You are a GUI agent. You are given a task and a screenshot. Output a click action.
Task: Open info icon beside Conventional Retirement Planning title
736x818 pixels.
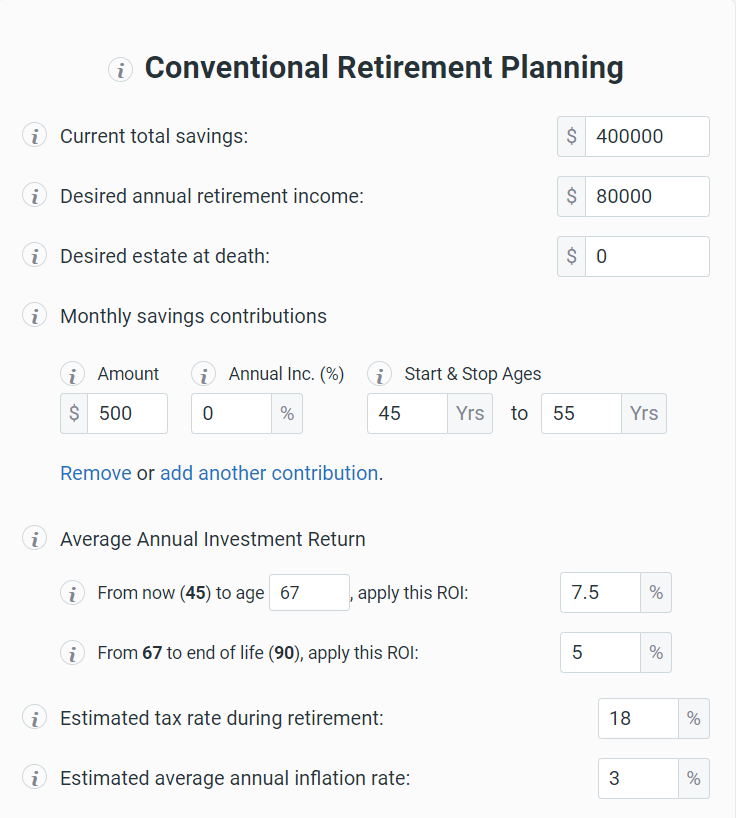pos(120,69)
